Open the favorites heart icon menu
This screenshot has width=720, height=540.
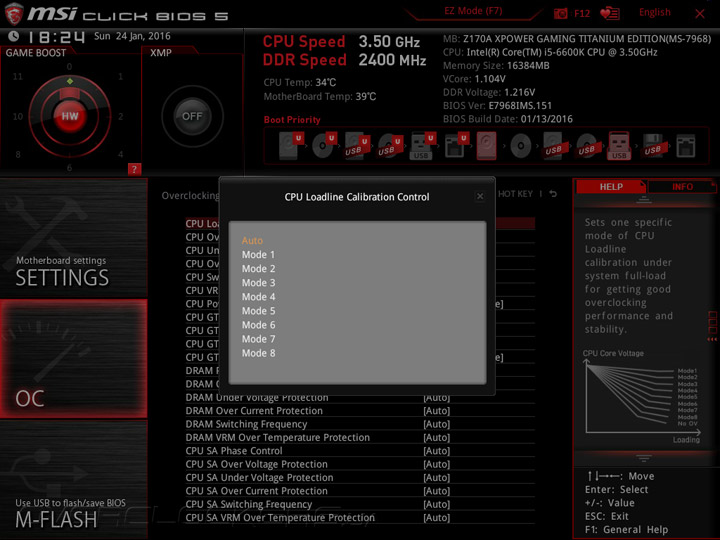tap(610, 13)
